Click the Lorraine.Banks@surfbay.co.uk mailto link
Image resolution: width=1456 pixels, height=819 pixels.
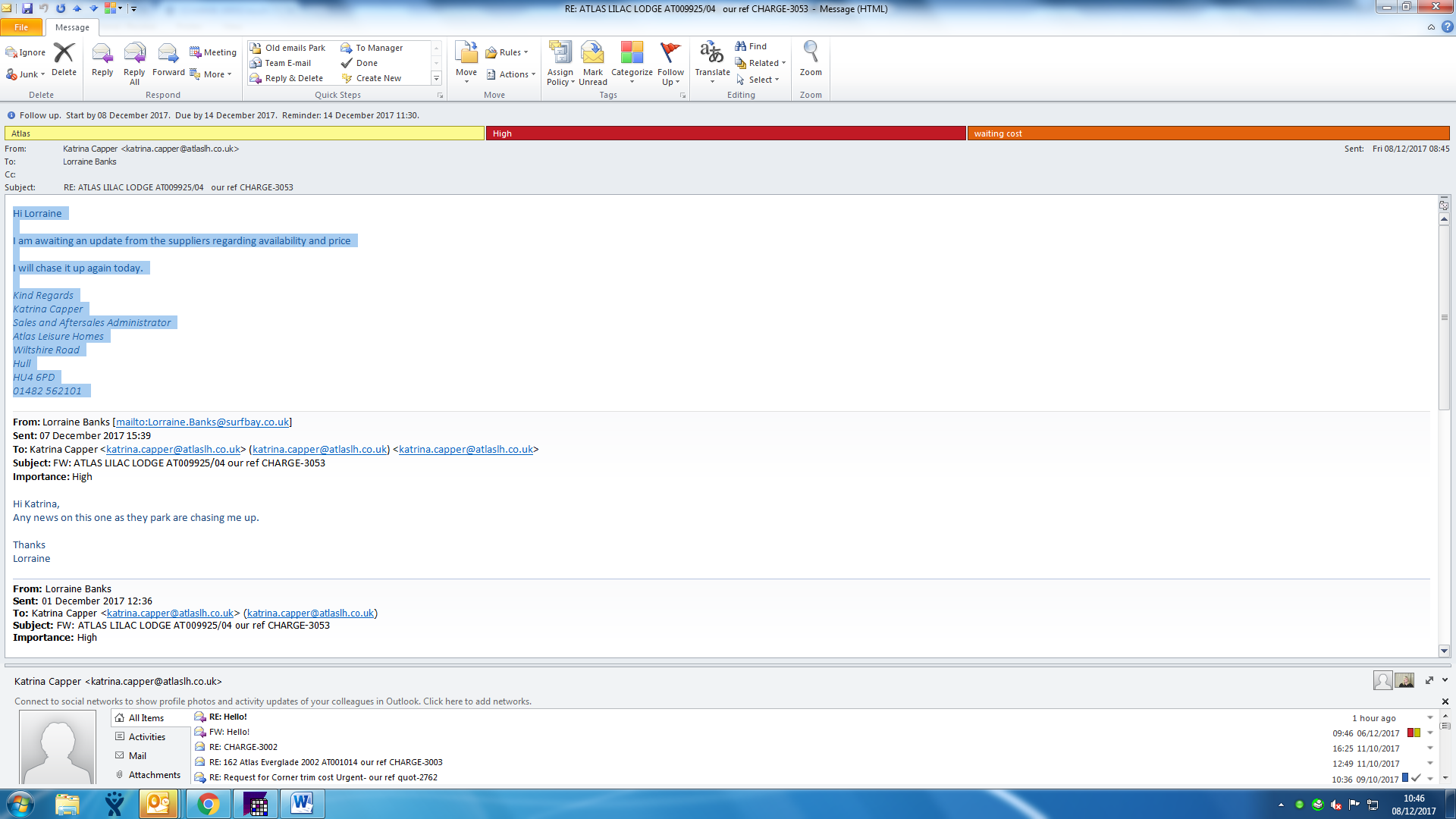tap(202, 422)
